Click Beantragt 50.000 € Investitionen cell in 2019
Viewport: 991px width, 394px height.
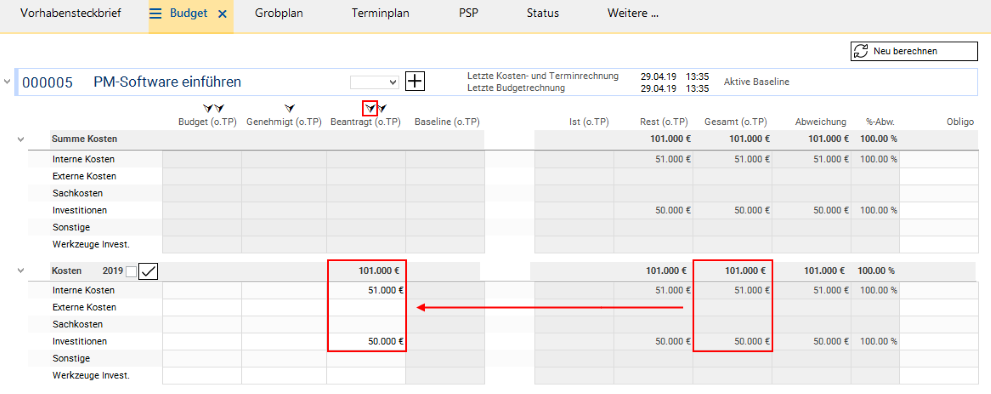(x=366, y=342)
